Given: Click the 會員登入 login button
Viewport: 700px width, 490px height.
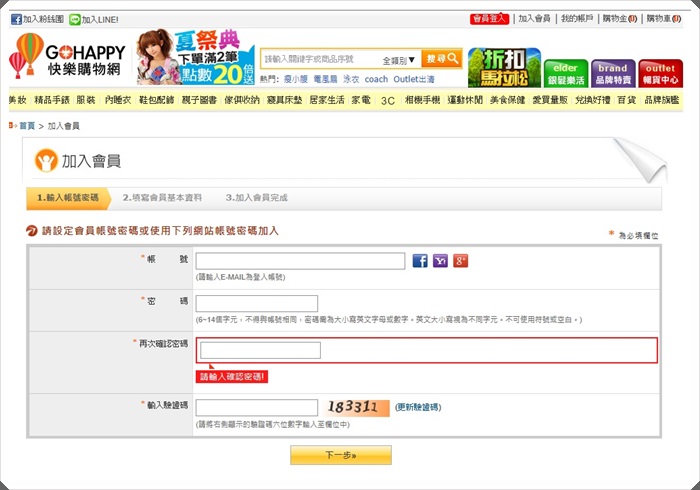Looking at the screenshot, I should tap(489, 19).
